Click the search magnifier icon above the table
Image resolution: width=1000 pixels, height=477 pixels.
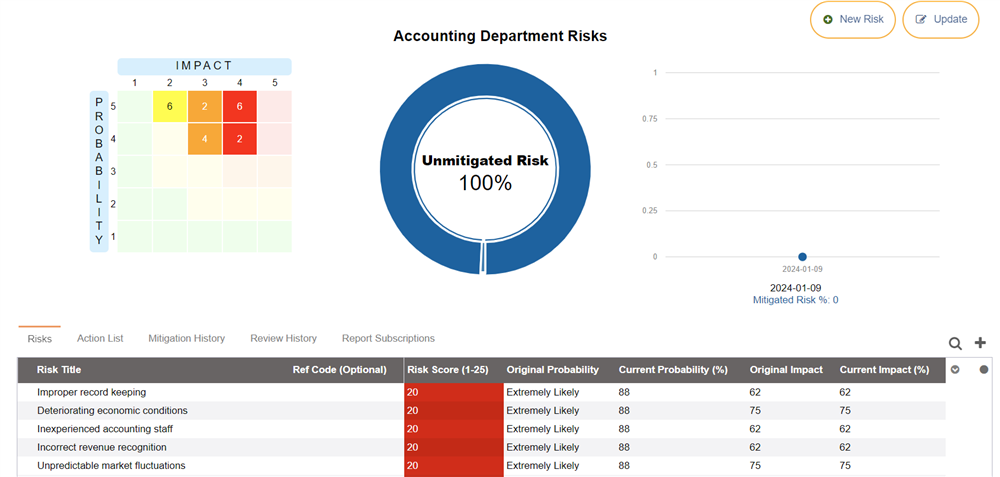click(955, 344)
